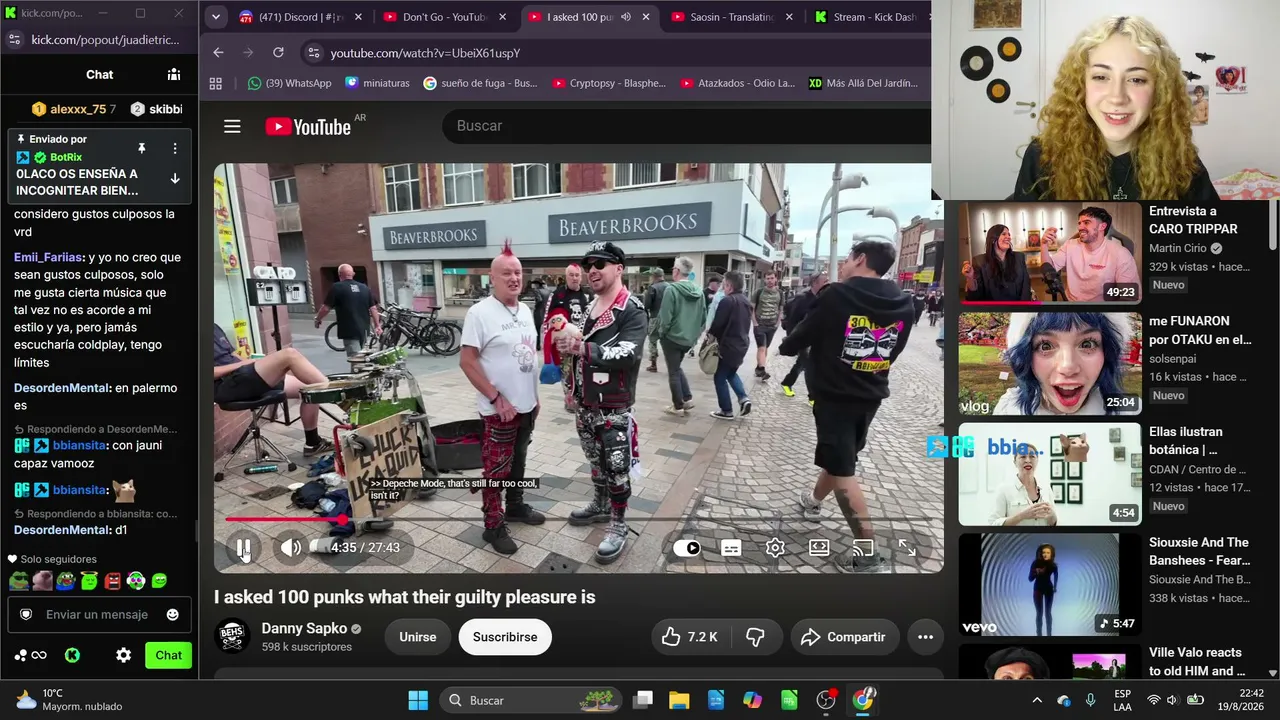1280x720 pixels.
Task: Open more actions ellipsis under video
Action: coord(925,637)
